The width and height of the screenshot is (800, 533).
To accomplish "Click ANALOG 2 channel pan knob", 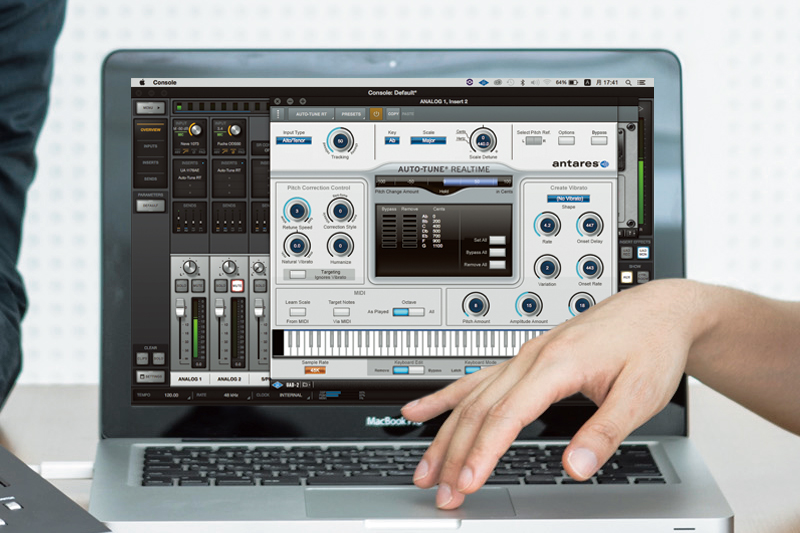I will (x=229, y=267).
